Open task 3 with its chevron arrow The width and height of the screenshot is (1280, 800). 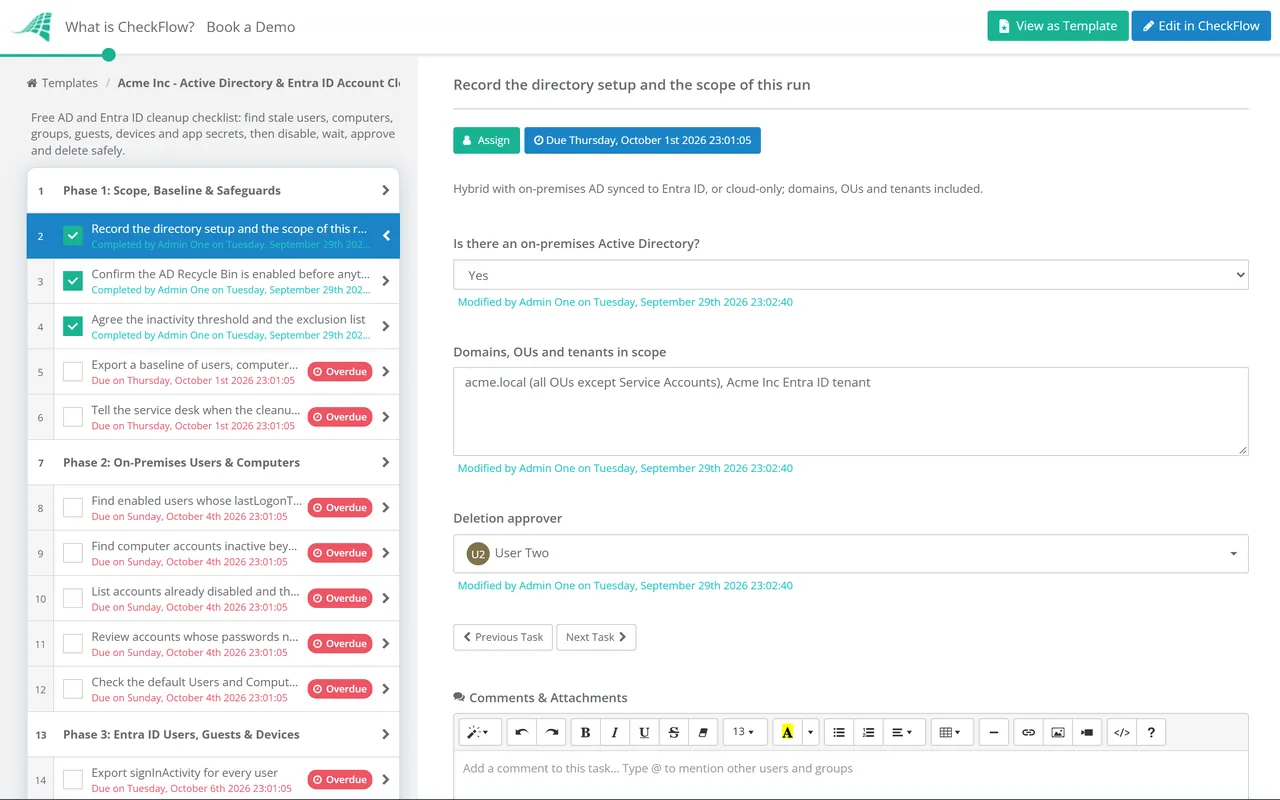pos(386,281)
